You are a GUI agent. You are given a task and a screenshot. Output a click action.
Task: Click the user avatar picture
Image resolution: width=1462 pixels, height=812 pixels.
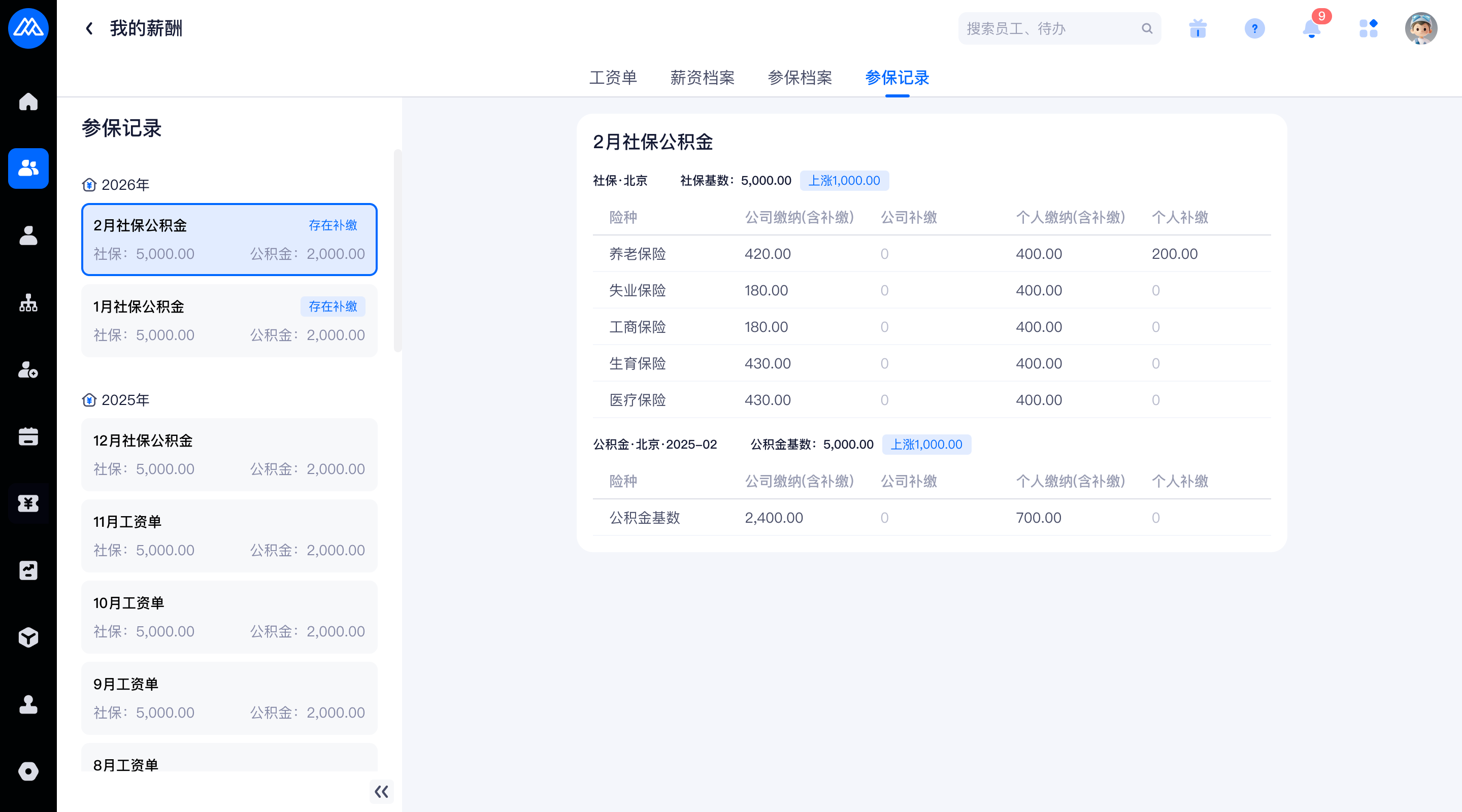[1420, 28]
